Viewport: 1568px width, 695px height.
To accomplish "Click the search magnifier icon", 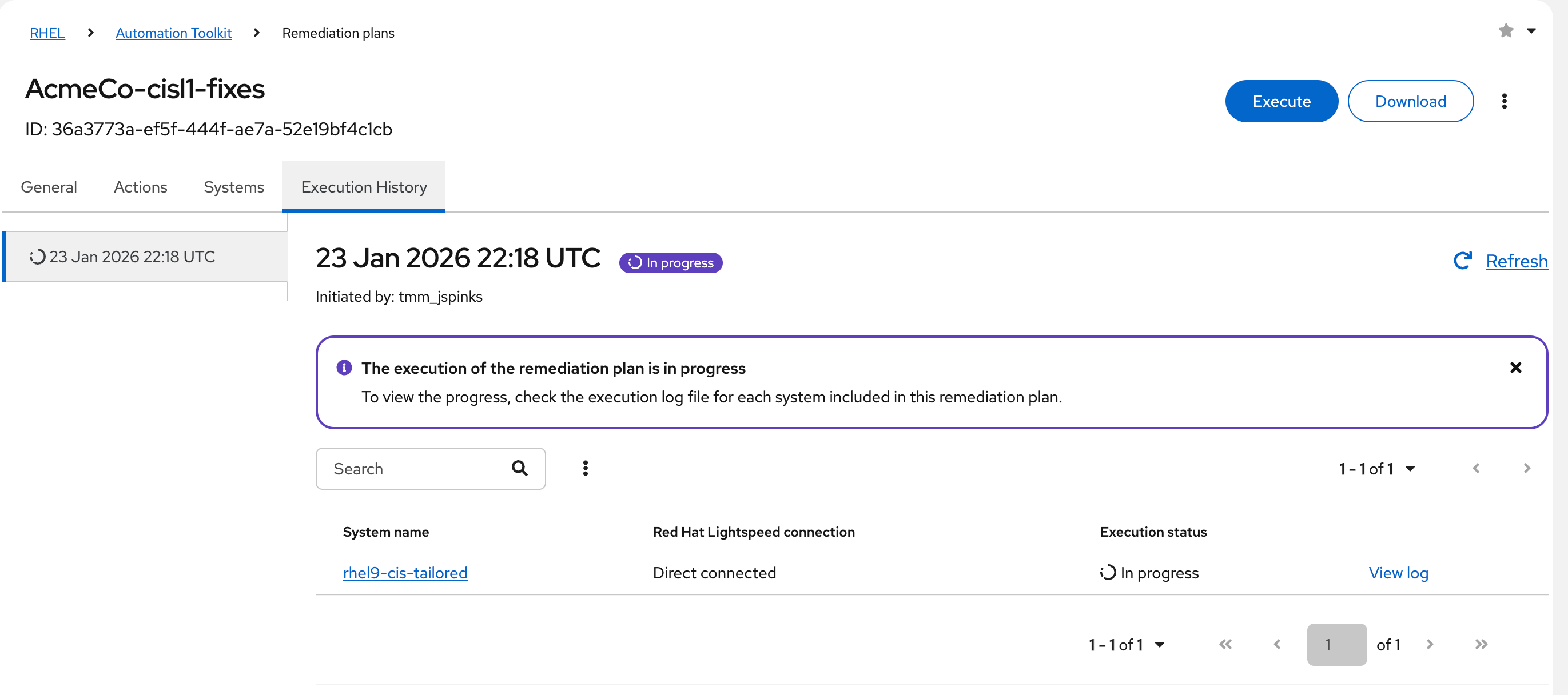I will click(x=519, y=468).
